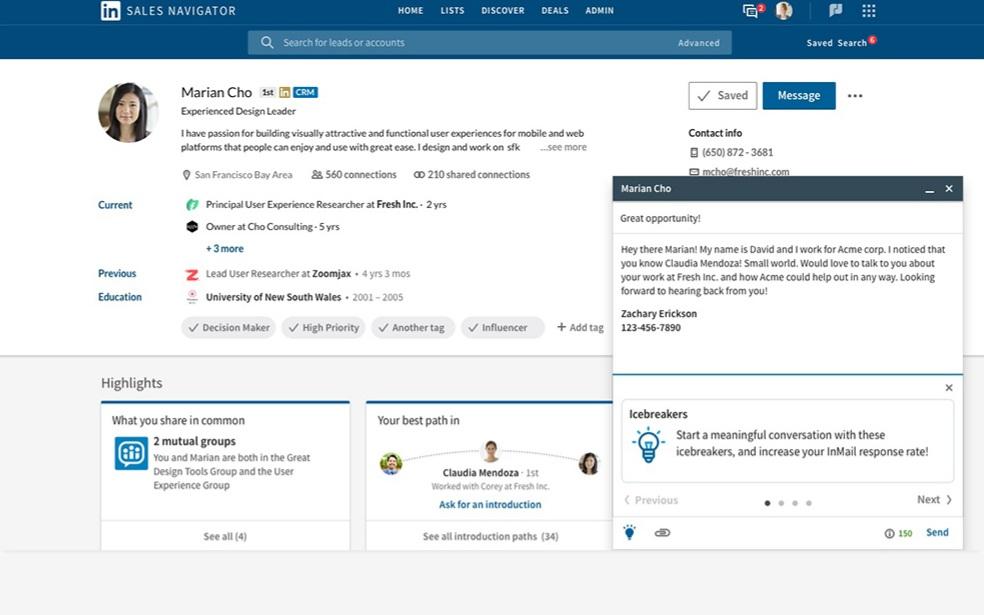Open See all (4) commonalities

pos(225,537)
